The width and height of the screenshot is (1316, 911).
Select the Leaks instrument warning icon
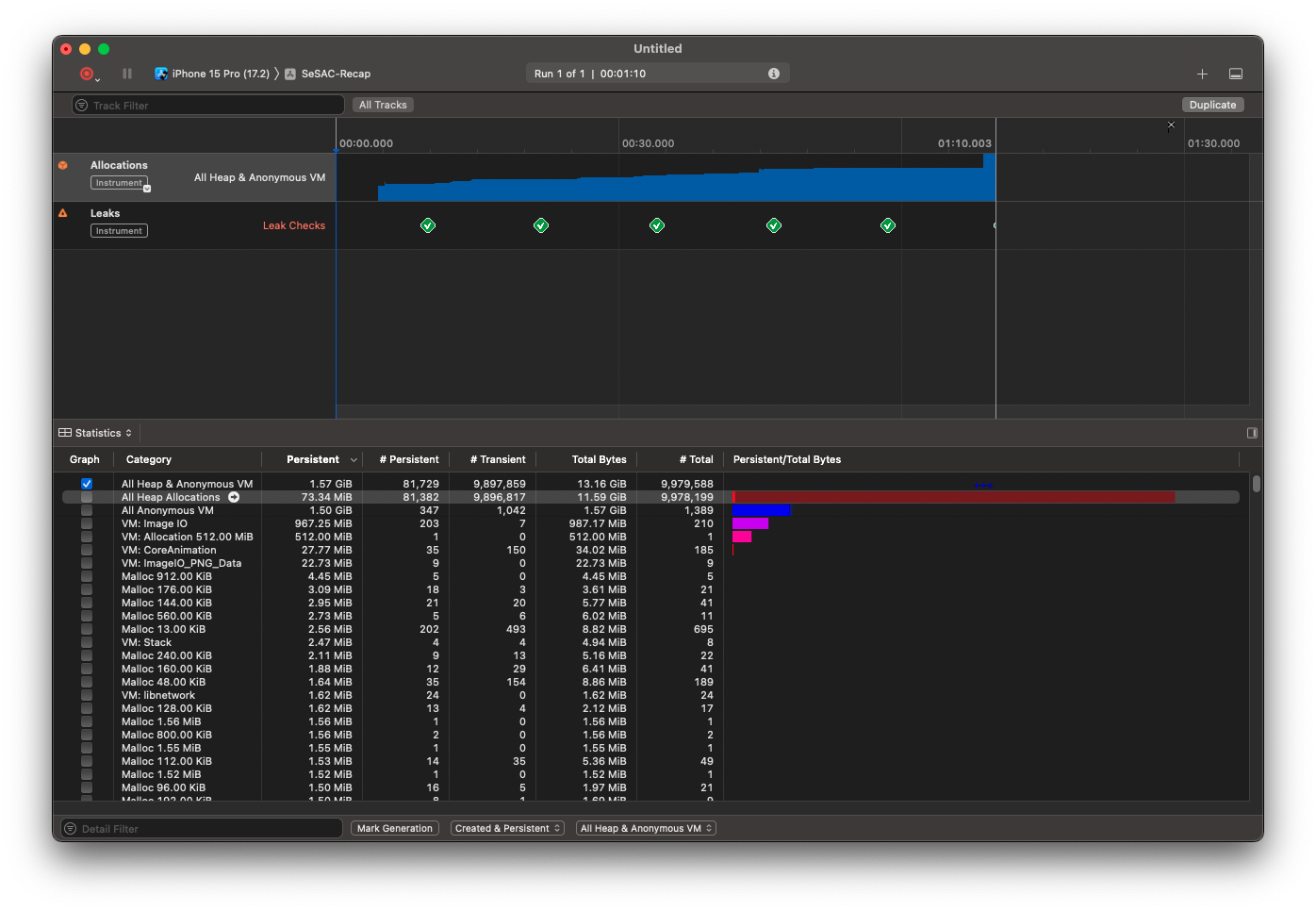coord(63,213)
